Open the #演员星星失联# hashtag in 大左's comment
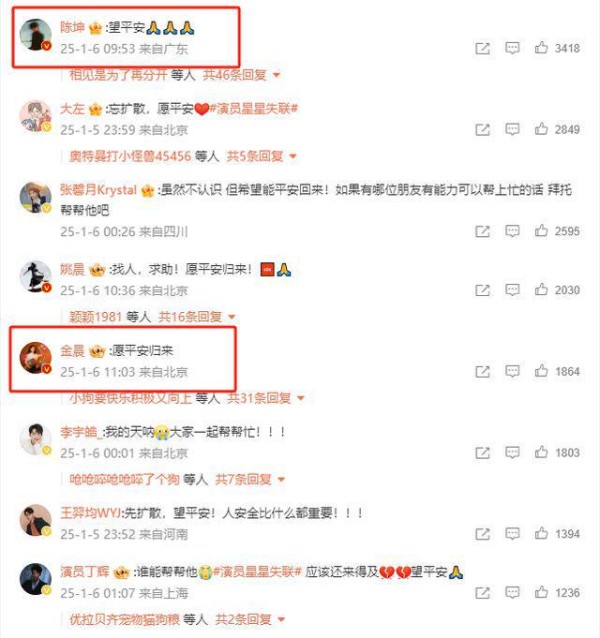 [253, 109]
